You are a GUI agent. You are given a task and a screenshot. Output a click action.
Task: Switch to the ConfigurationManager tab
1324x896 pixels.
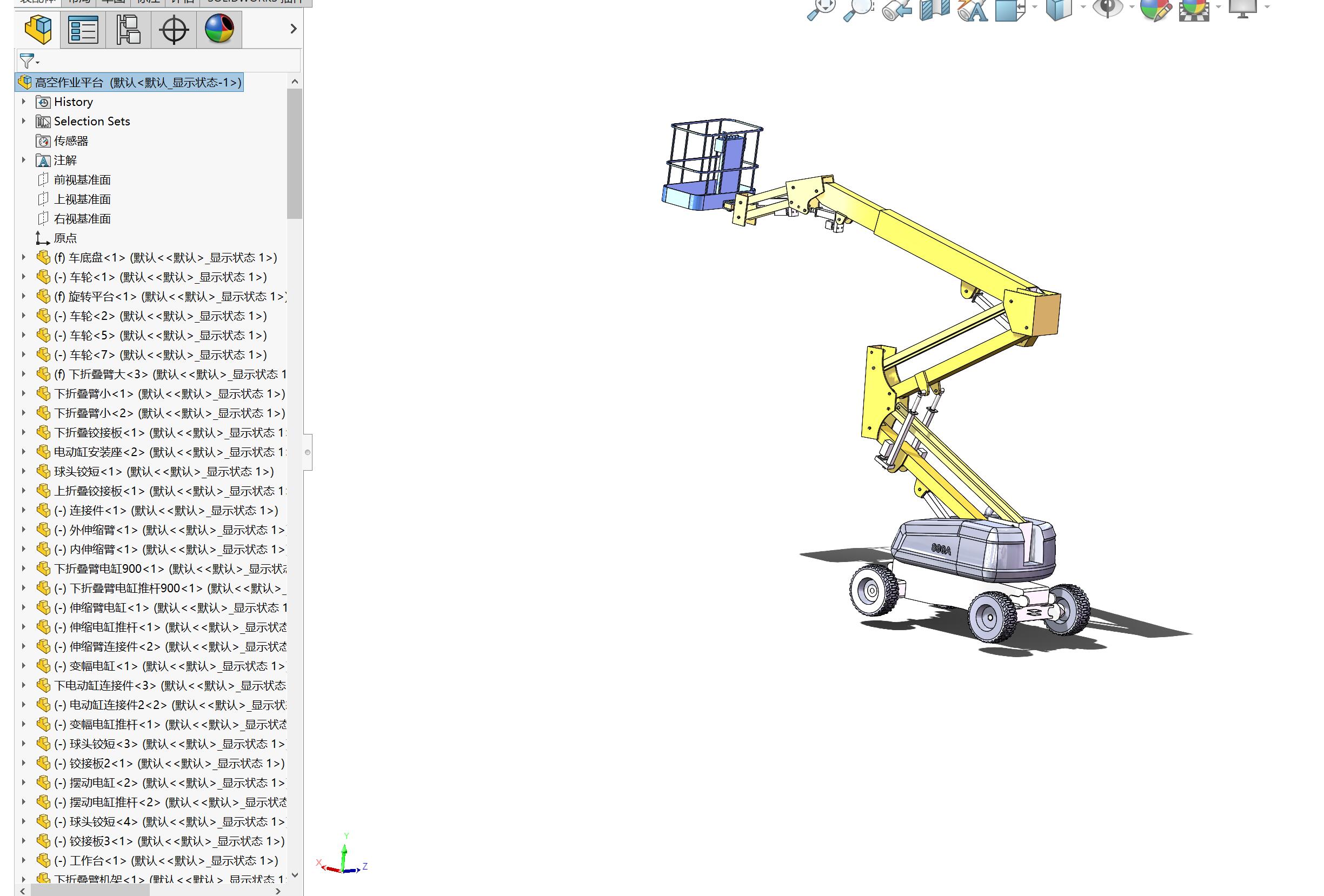128,29
